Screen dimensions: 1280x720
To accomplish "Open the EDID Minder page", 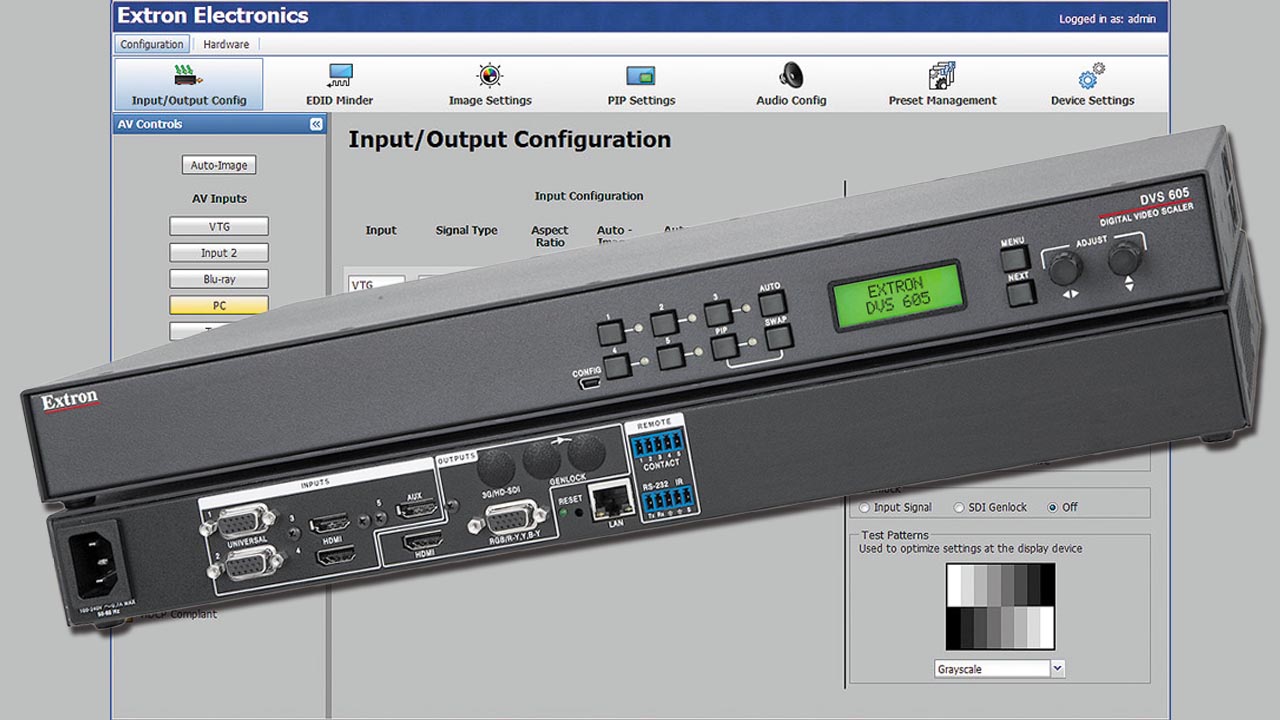I will tap(339, 84).
